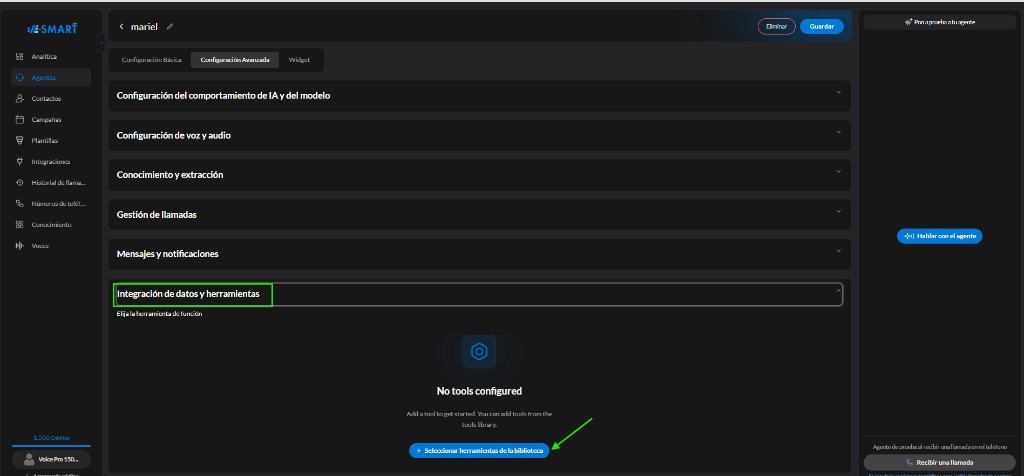The width and height of the screenshot is (1024, 476).
Task: Collapse the sidebar with the edge handle
Action: 101,43
